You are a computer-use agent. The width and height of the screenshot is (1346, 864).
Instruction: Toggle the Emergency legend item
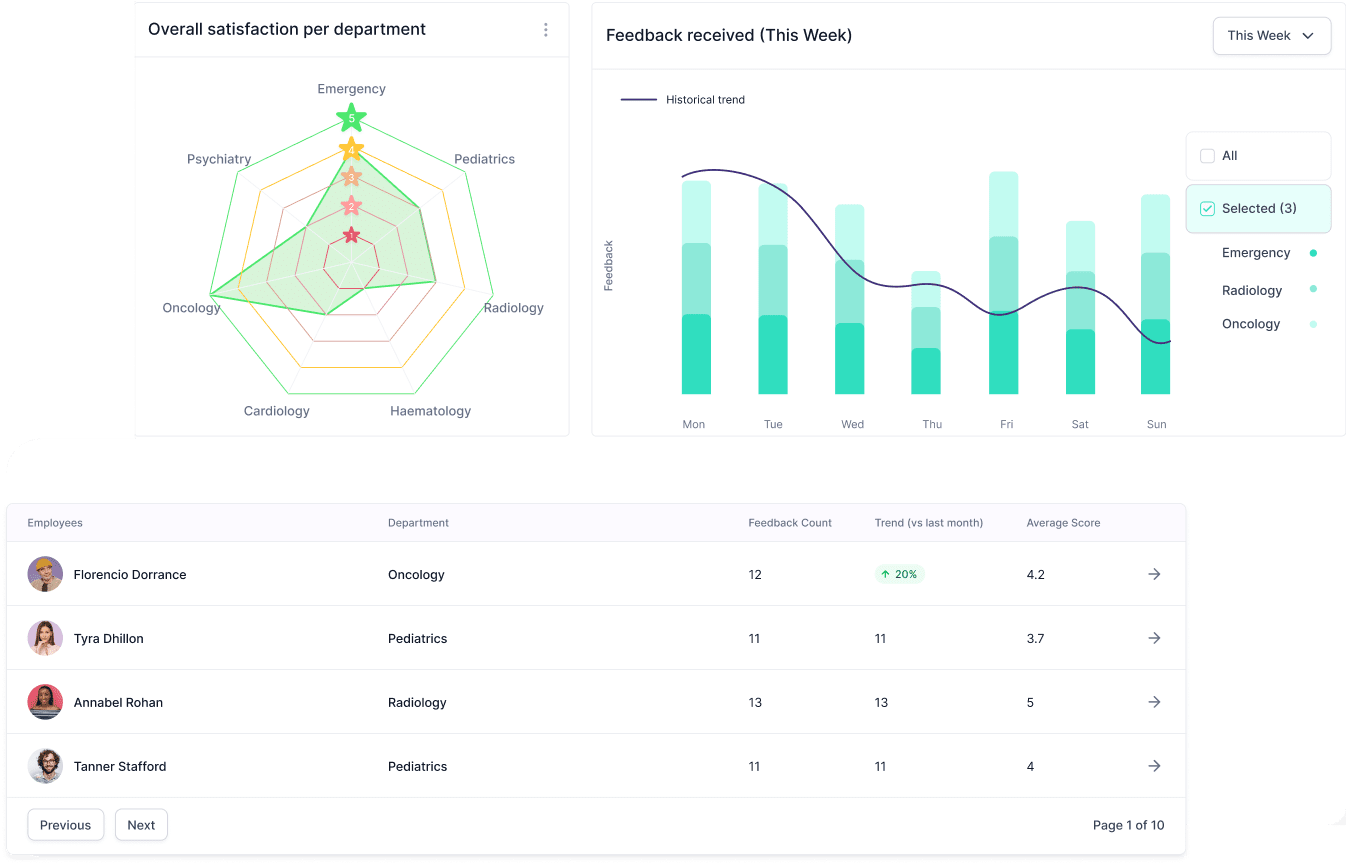[1256, 253]
